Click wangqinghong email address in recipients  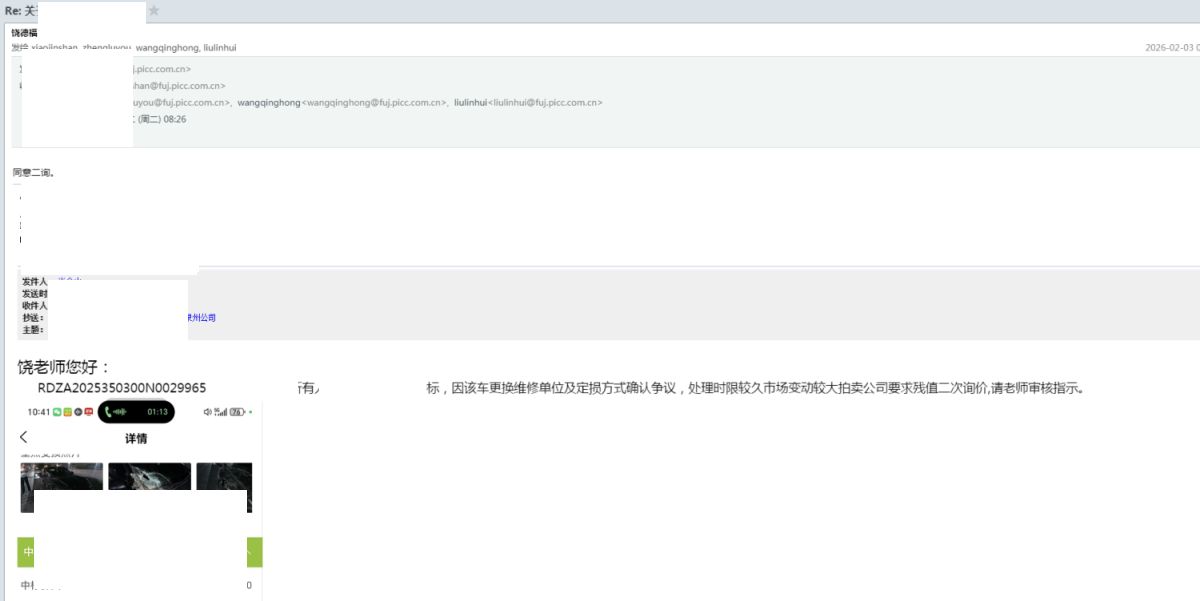point(375,102)
